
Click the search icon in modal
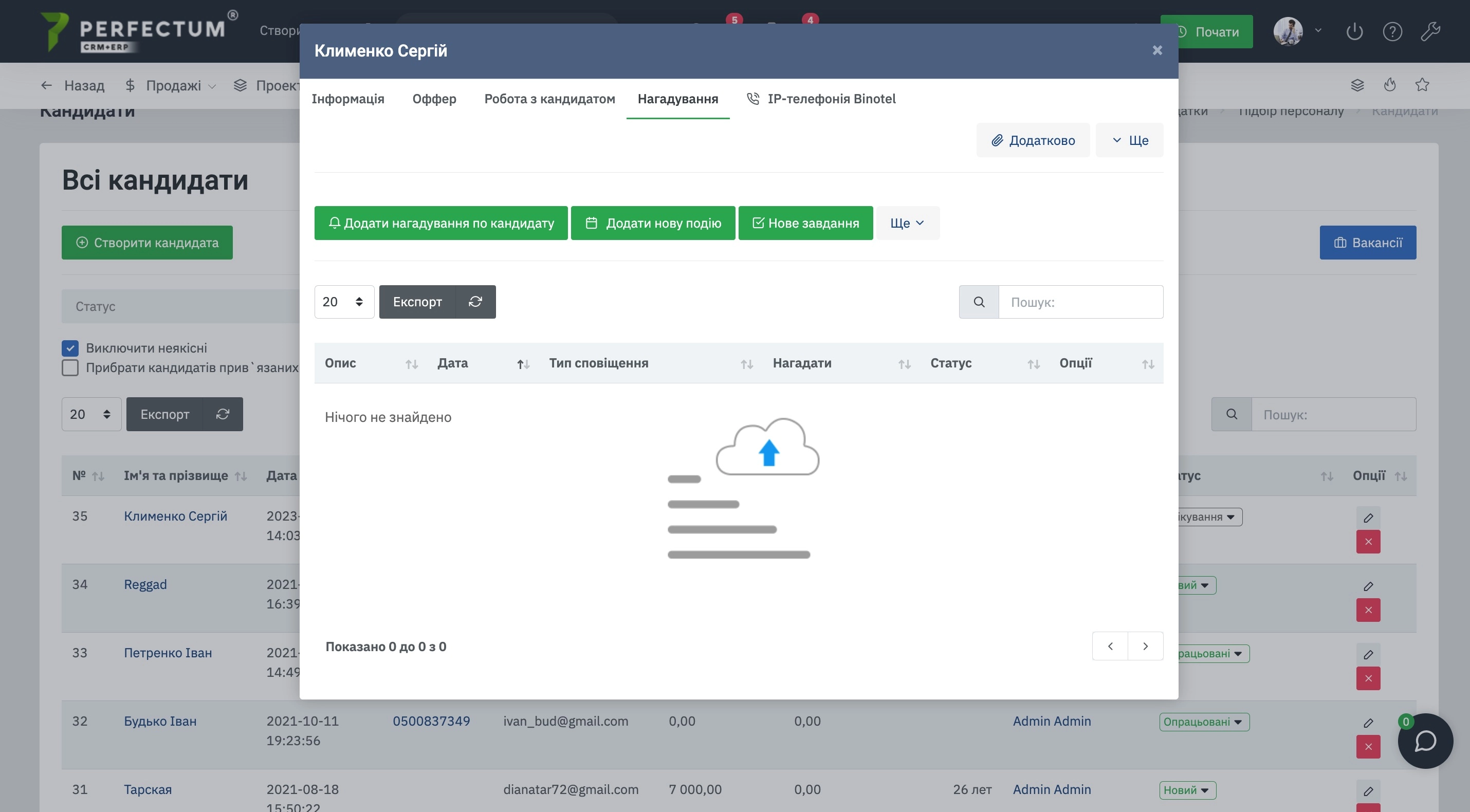979,302
